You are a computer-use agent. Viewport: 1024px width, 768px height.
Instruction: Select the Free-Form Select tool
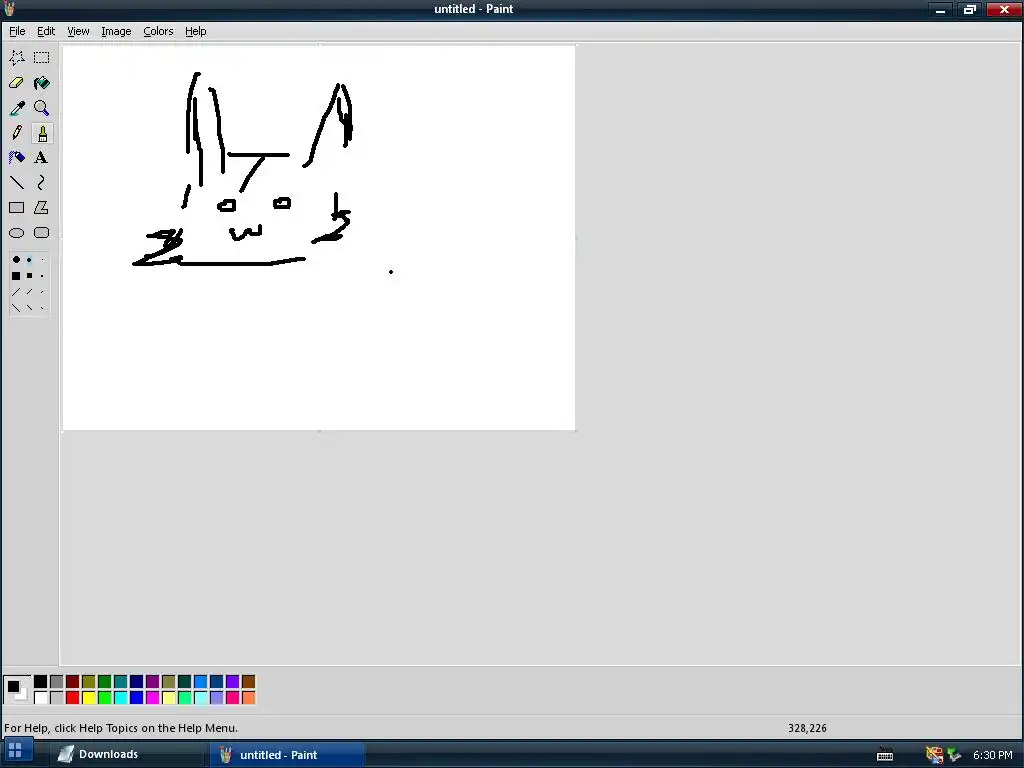pyautogui.click(x=17, y=57)
